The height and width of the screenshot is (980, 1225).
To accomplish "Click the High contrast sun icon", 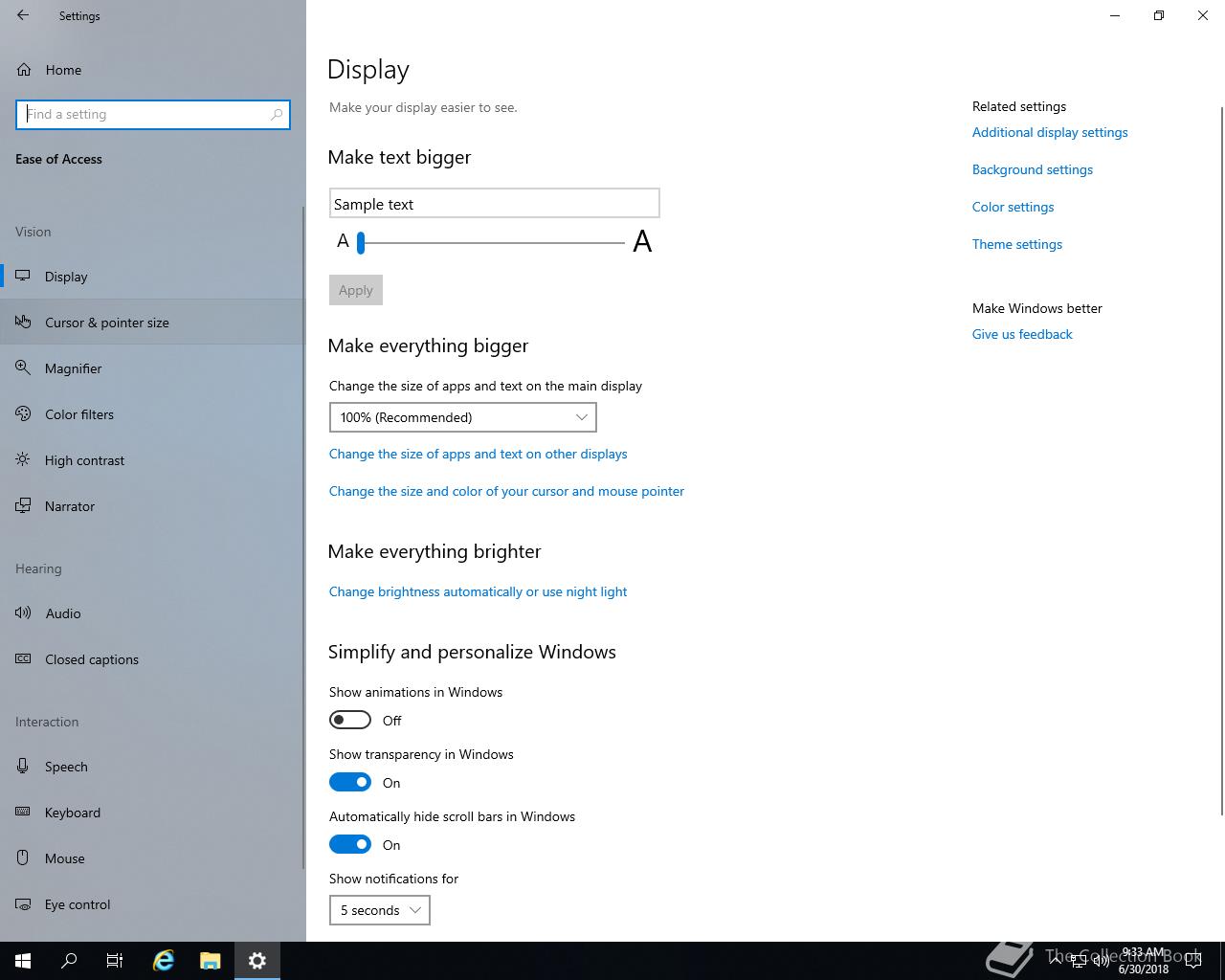I will (x=23, y=460).
